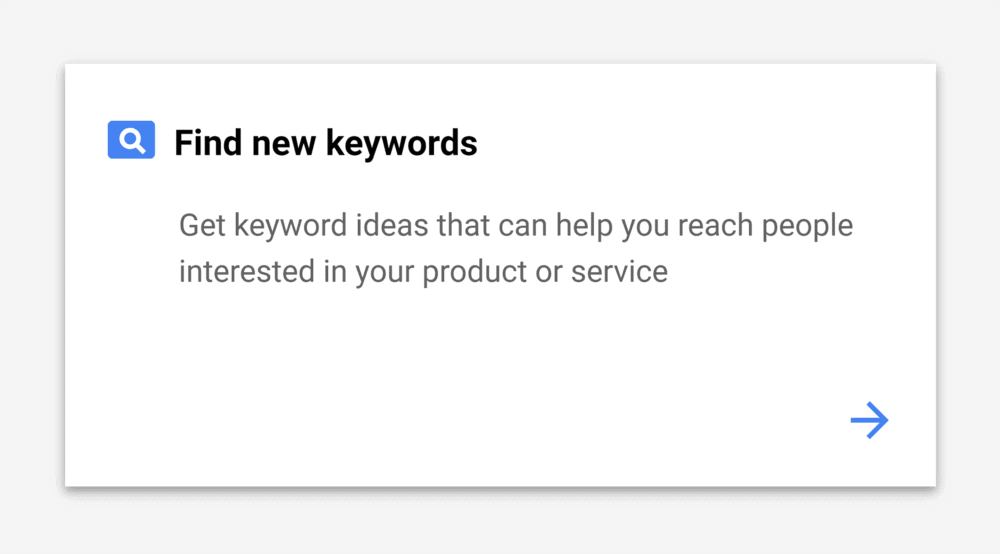Image resolution: width=1000 pixels, height=554 pixels.
Task: Click the word "keywords" in the title
Action: [x=402, y=143]
